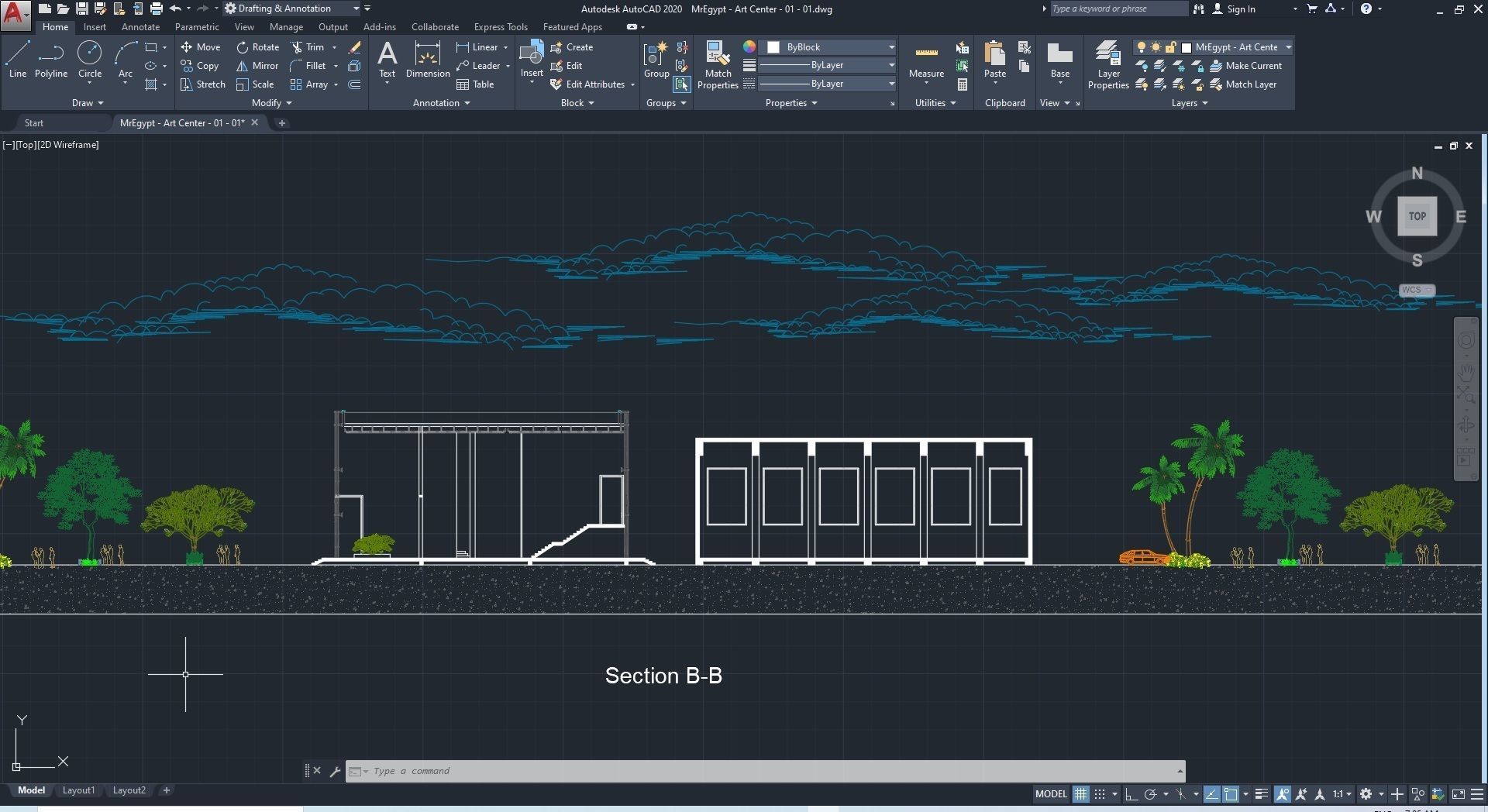Click the Move tool
This screenshot has height=812, width=1488.
point(201,47)
